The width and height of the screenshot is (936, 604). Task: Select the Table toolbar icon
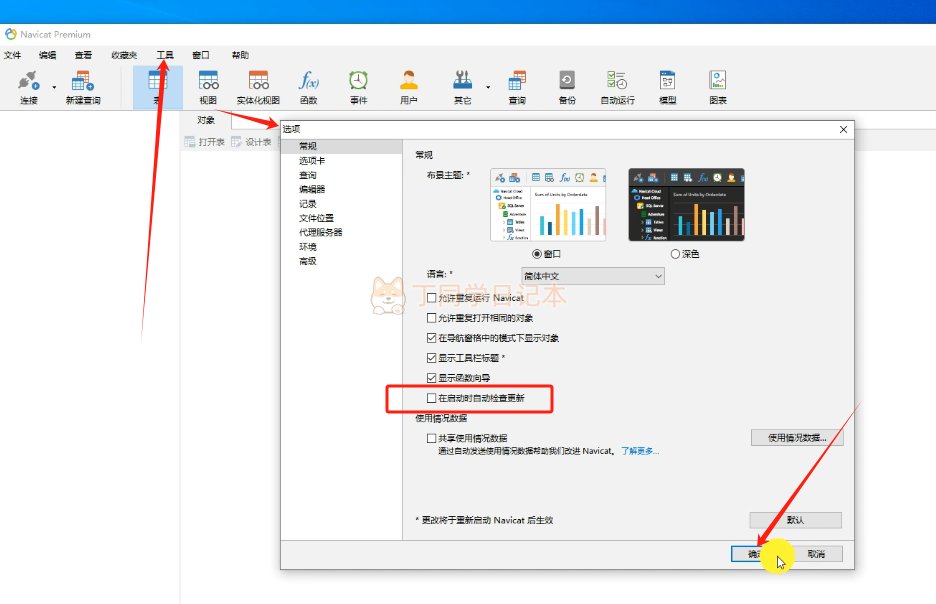click(x=158, y=87)
